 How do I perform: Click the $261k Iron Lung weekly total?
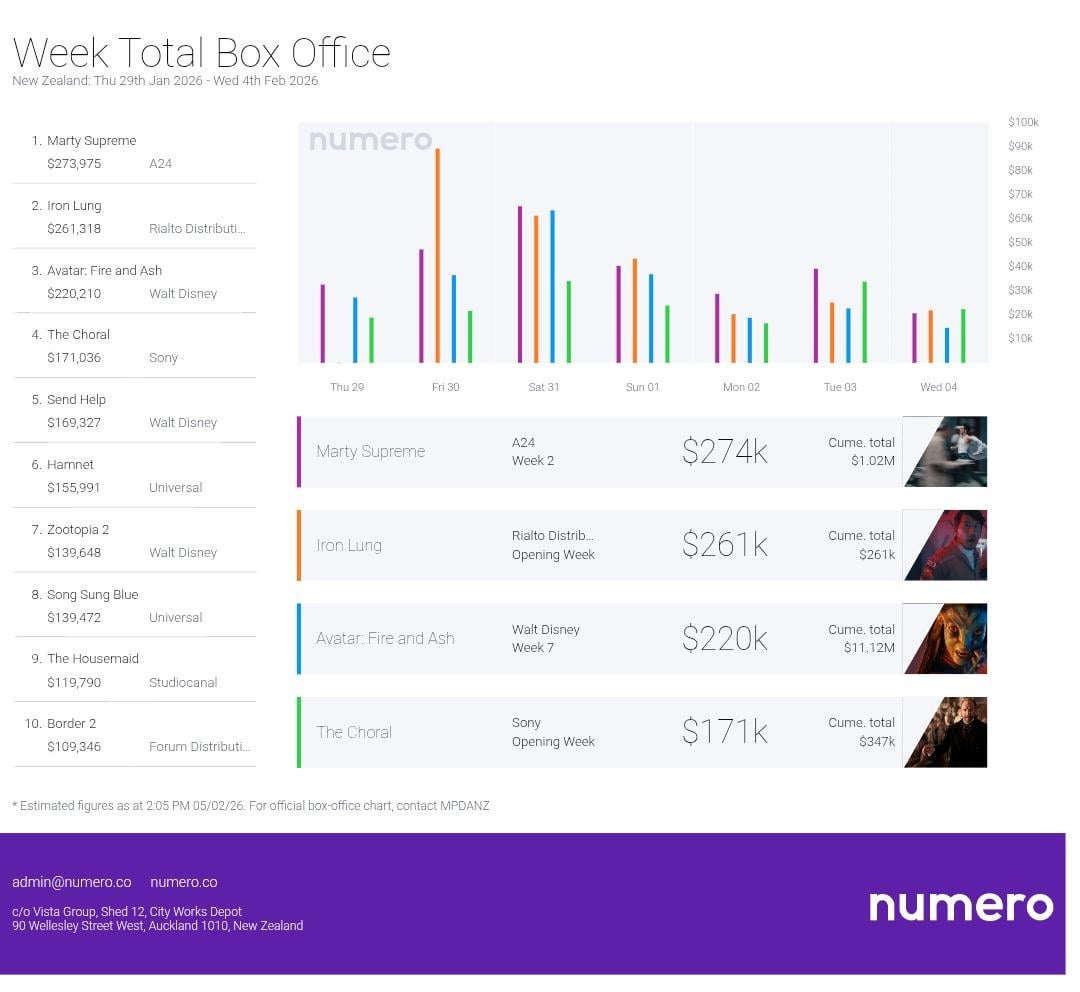724,545
